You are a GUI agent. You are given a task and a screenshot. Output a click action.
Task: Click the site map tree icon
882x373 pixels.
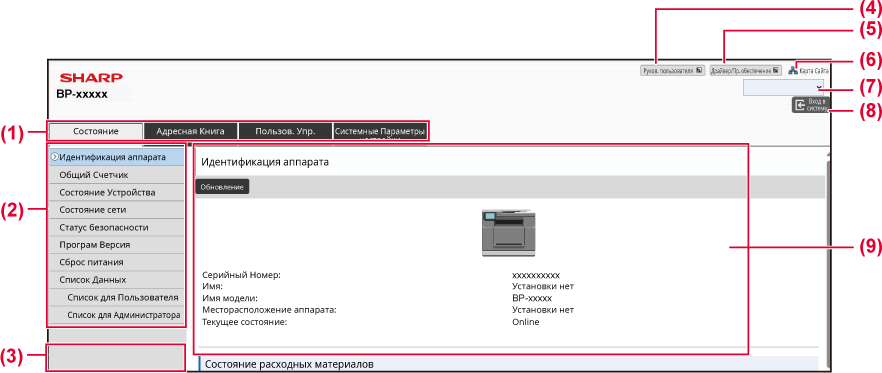(x=793, y=71)
